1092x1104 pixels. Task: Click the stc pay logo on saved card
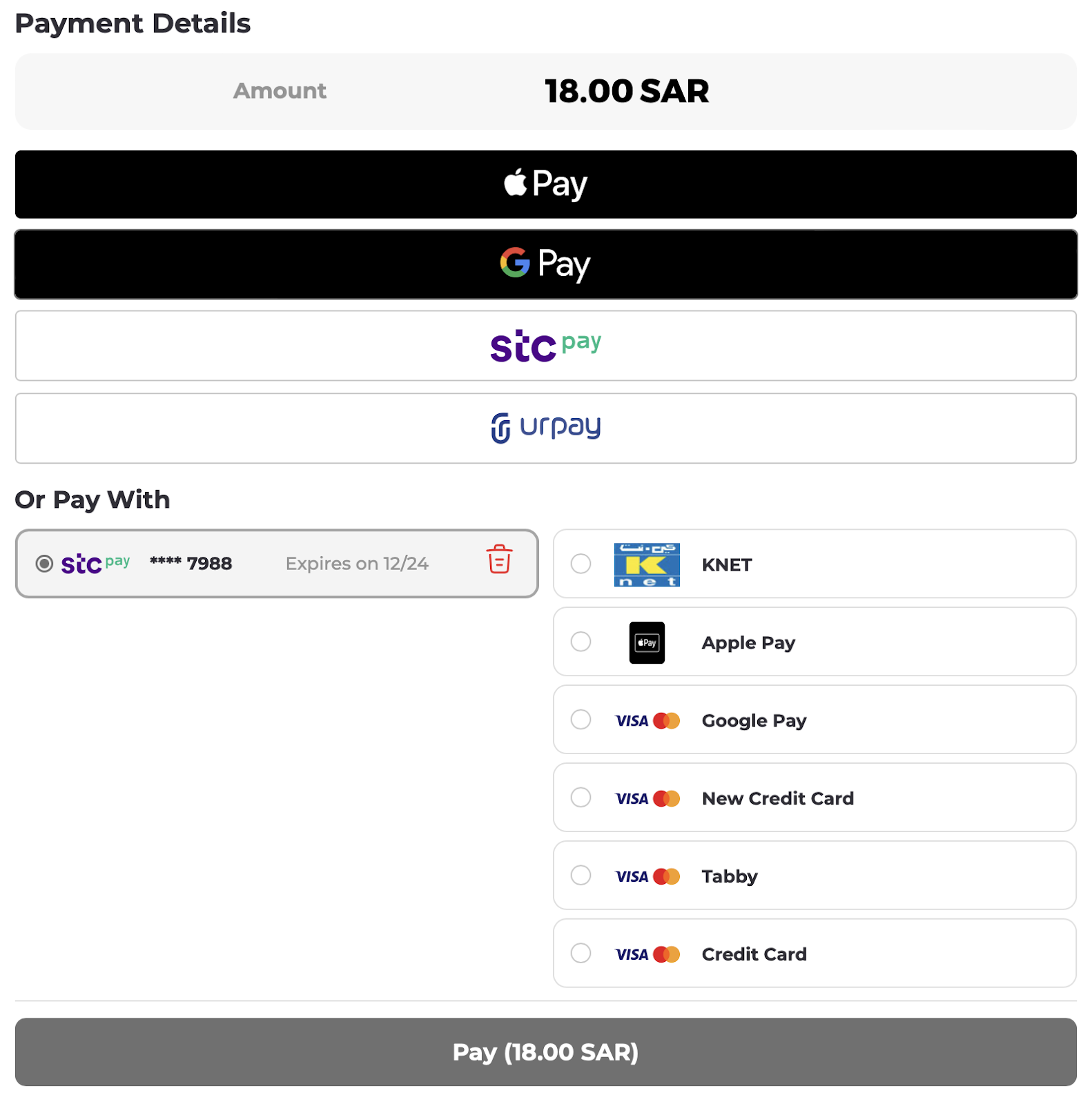tap(95, 564)
